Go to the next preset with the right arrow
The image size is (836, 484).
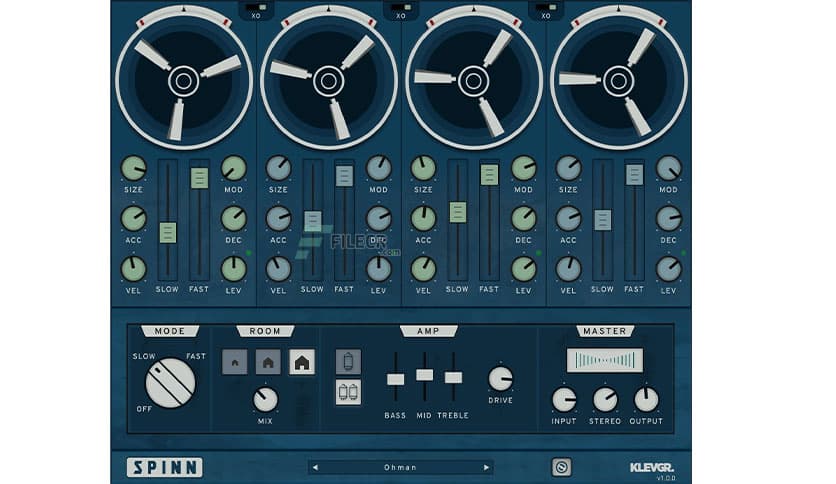coord(486,467)
